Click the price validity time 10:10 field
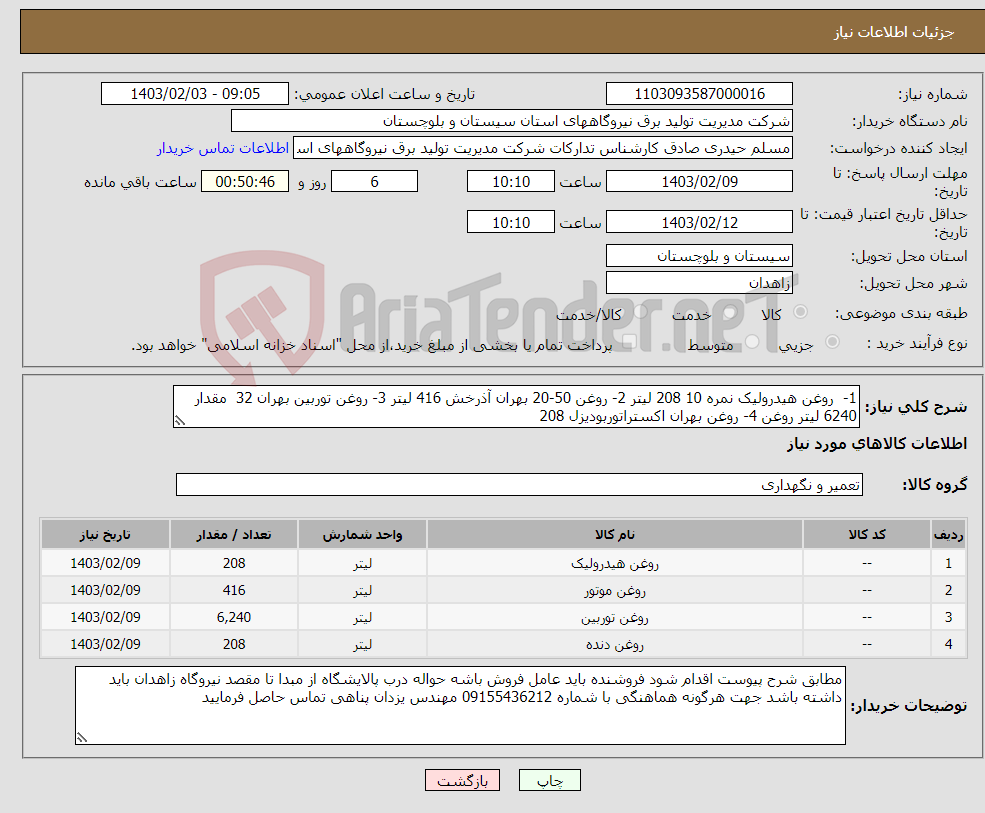Screen dimensions: 985x813 point(511,222)
